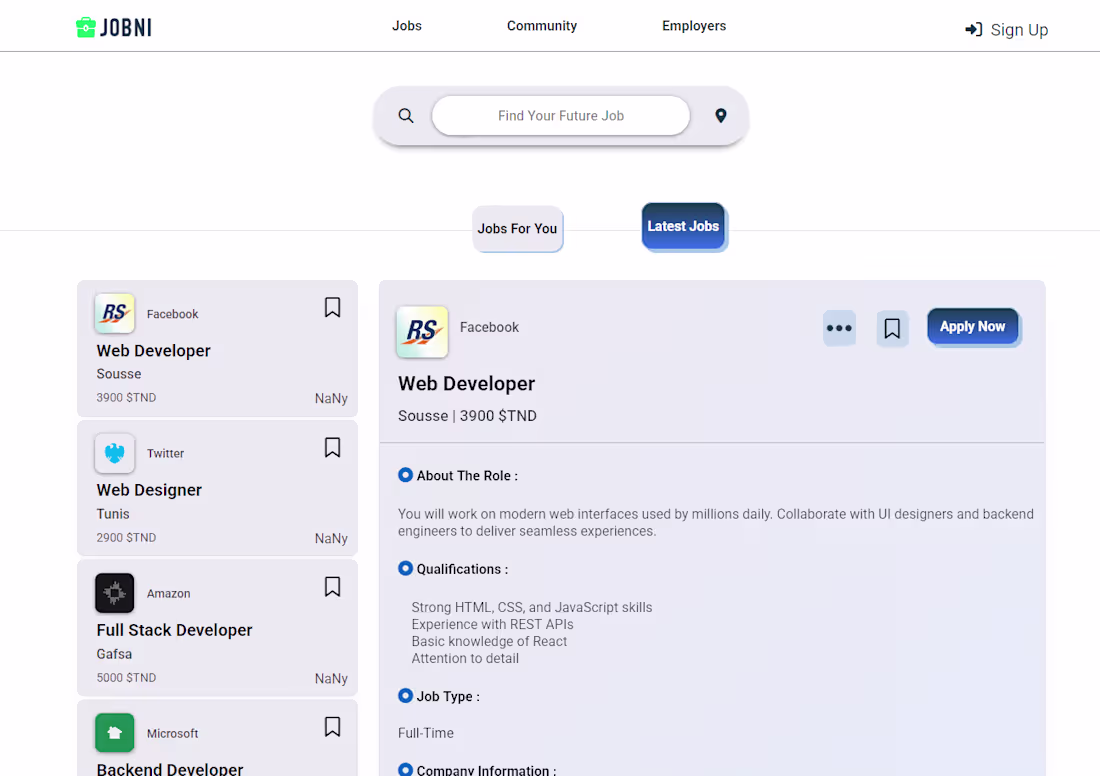Open the ellipsis options on Web Developer detail
This screenshot has width=1100, height=776.
(x=839, y=328)
